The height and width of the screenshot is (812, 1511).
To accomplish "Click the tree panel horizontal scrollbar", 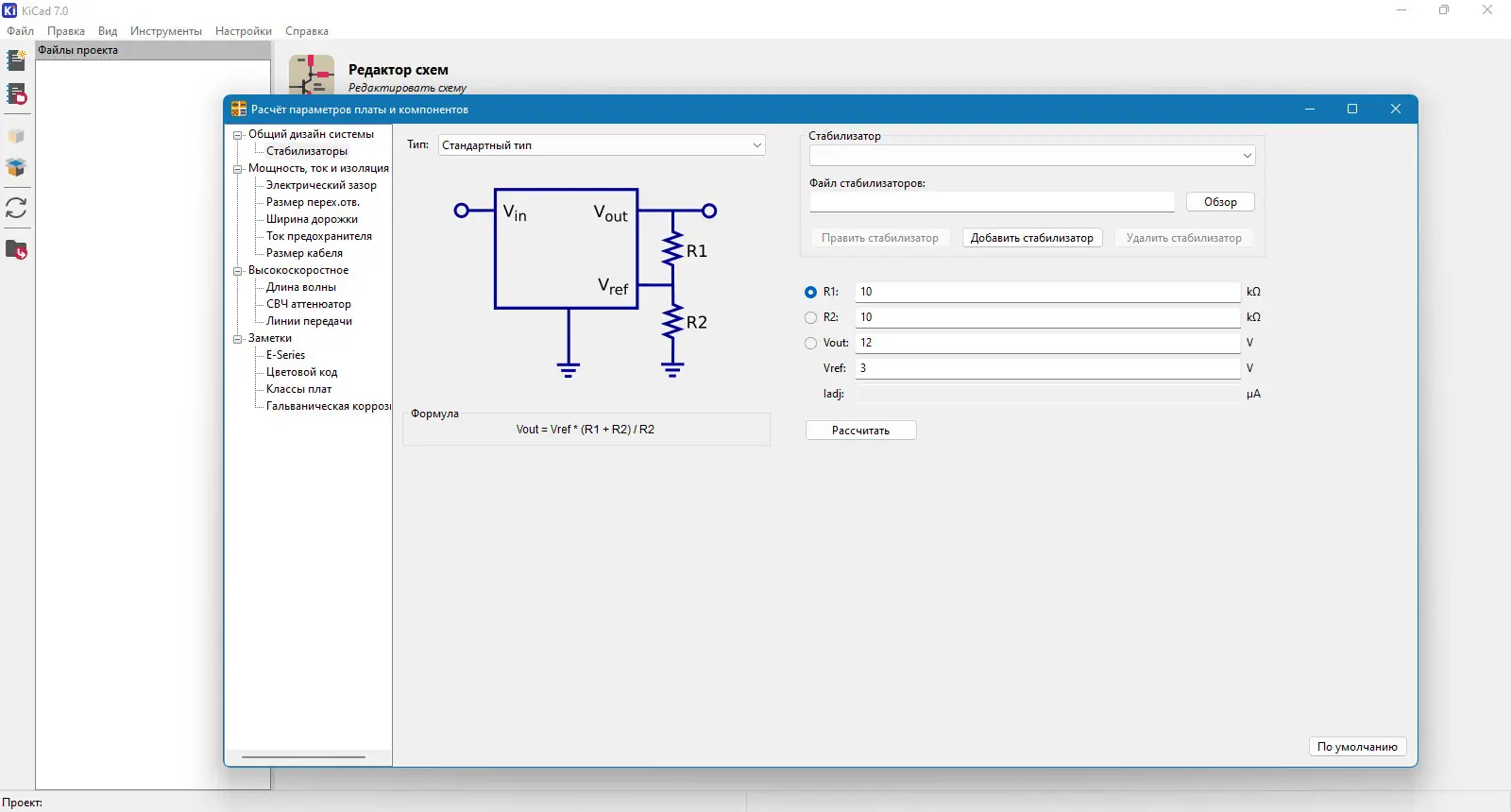I will (x=303, y=756).
